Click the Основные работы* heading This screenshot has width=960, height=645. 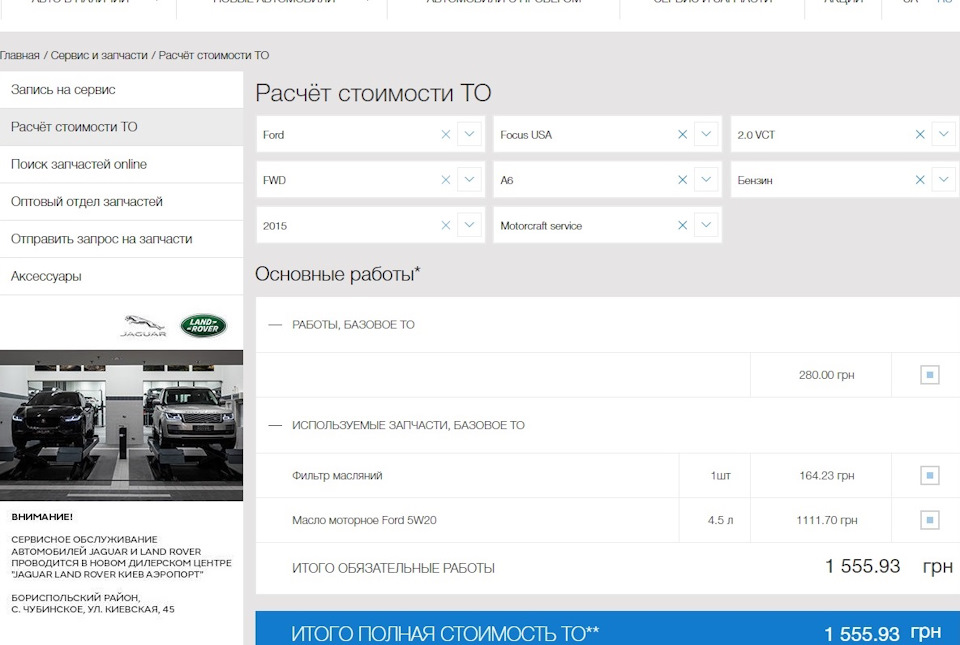pyautogui.click(x=337, y=274)
